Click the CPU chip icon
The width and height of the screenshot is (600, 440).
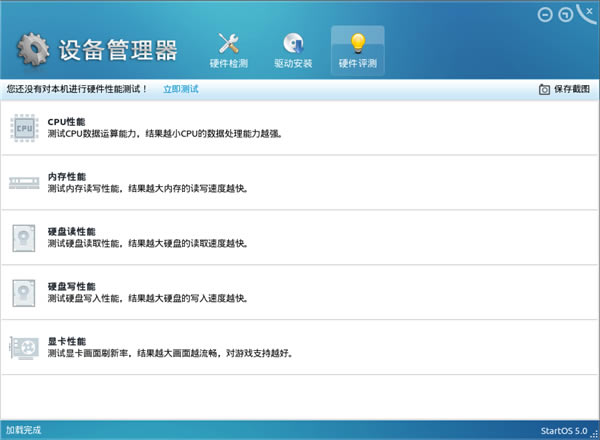coord(24,128)
